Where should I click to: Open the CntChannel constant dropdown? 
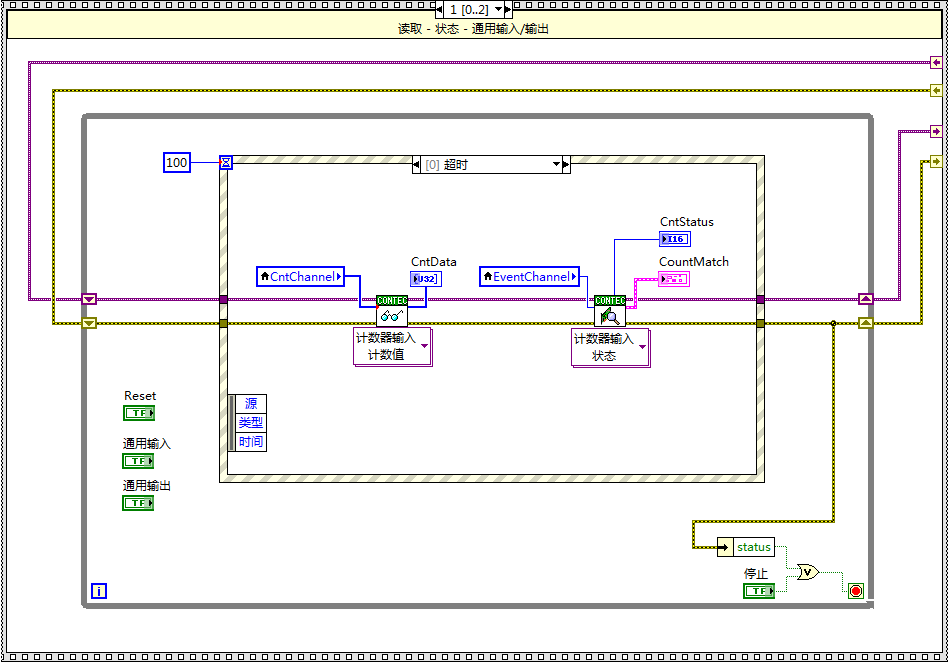[x=339, y=277]
